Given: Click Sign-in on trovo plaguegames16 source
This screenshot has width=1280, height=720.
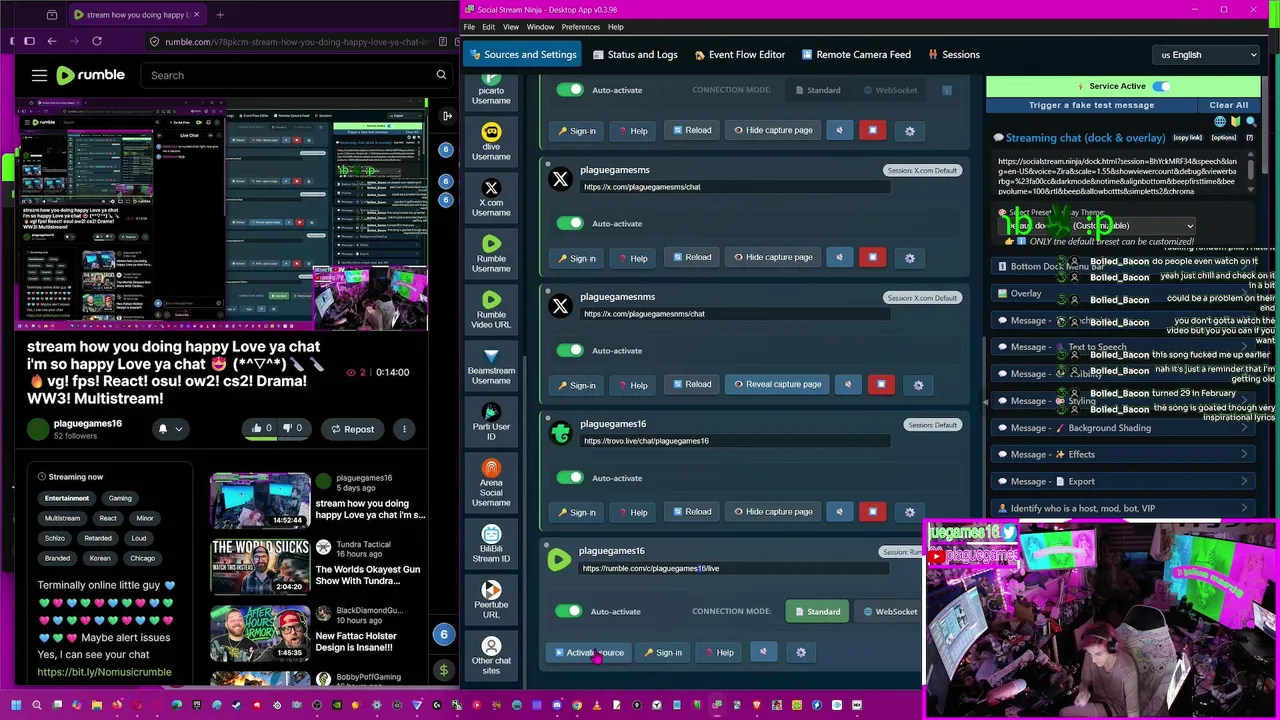Looking at the screenshot, I should [576, 512].
